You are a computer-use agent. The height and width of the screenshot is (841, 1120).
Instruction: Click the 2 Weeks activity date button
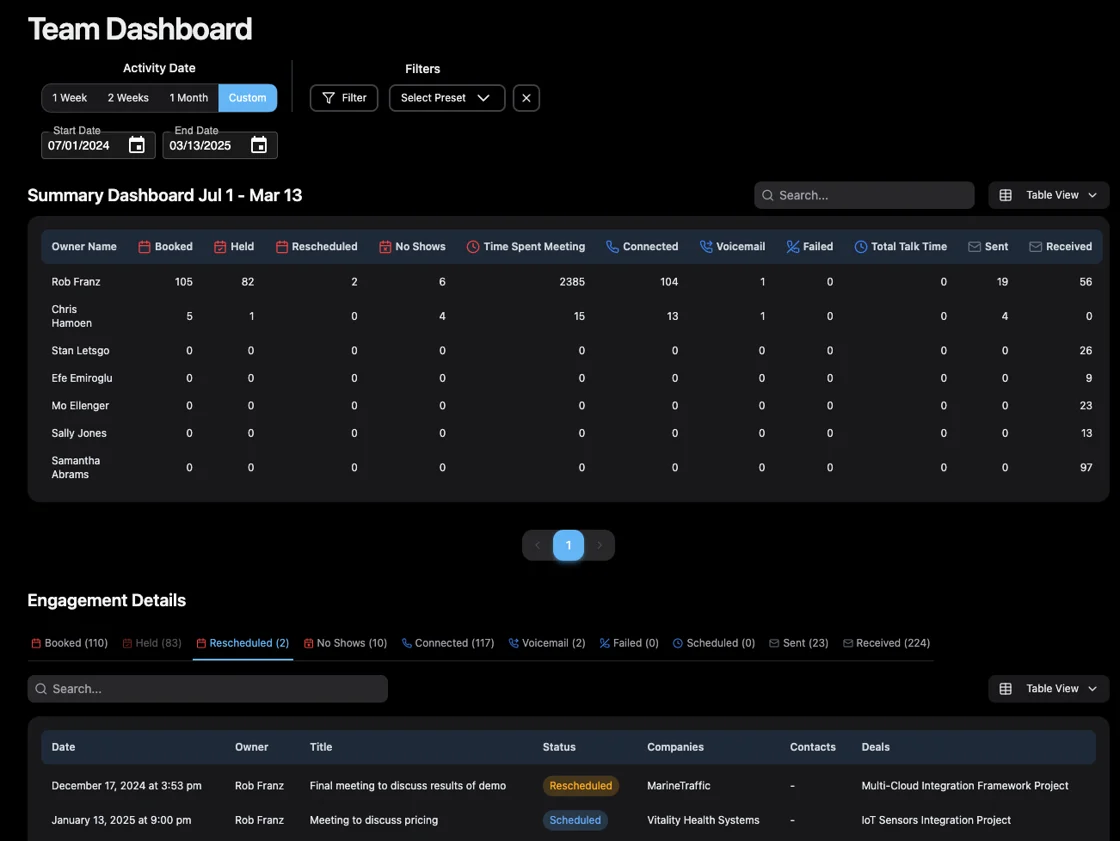(x=128, y=97)
